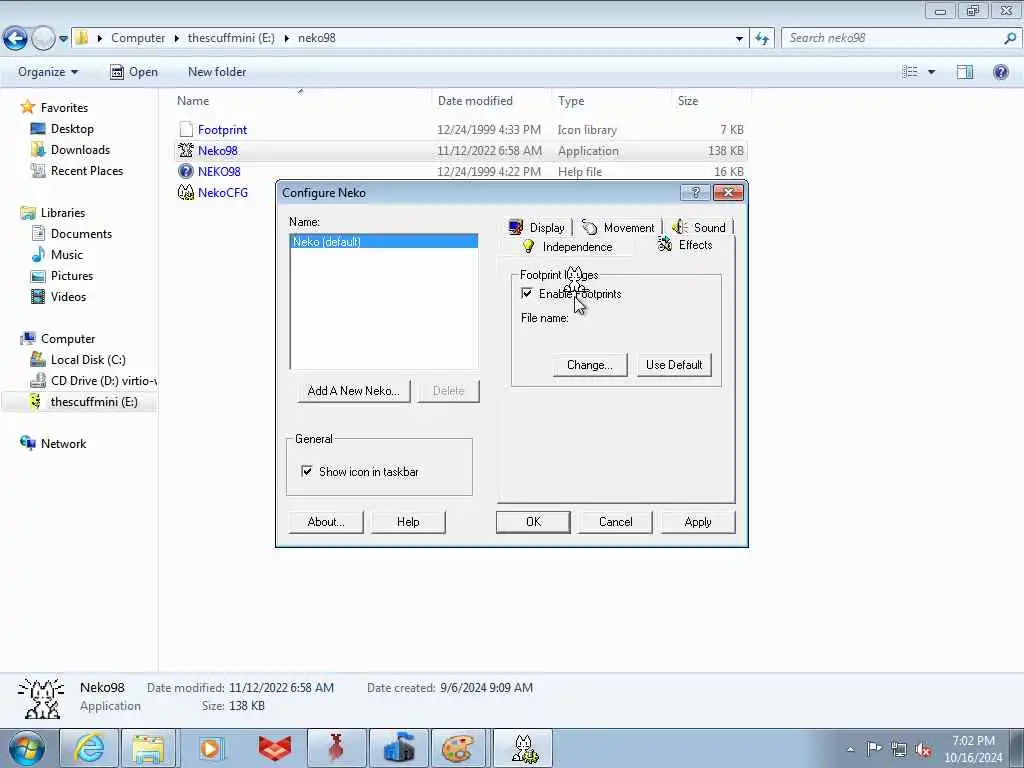Image resolution: width=1024 pixels, height=768 pixels.
Task: Select the Neko98 application file icon
Action: click(x=186, y=151)
